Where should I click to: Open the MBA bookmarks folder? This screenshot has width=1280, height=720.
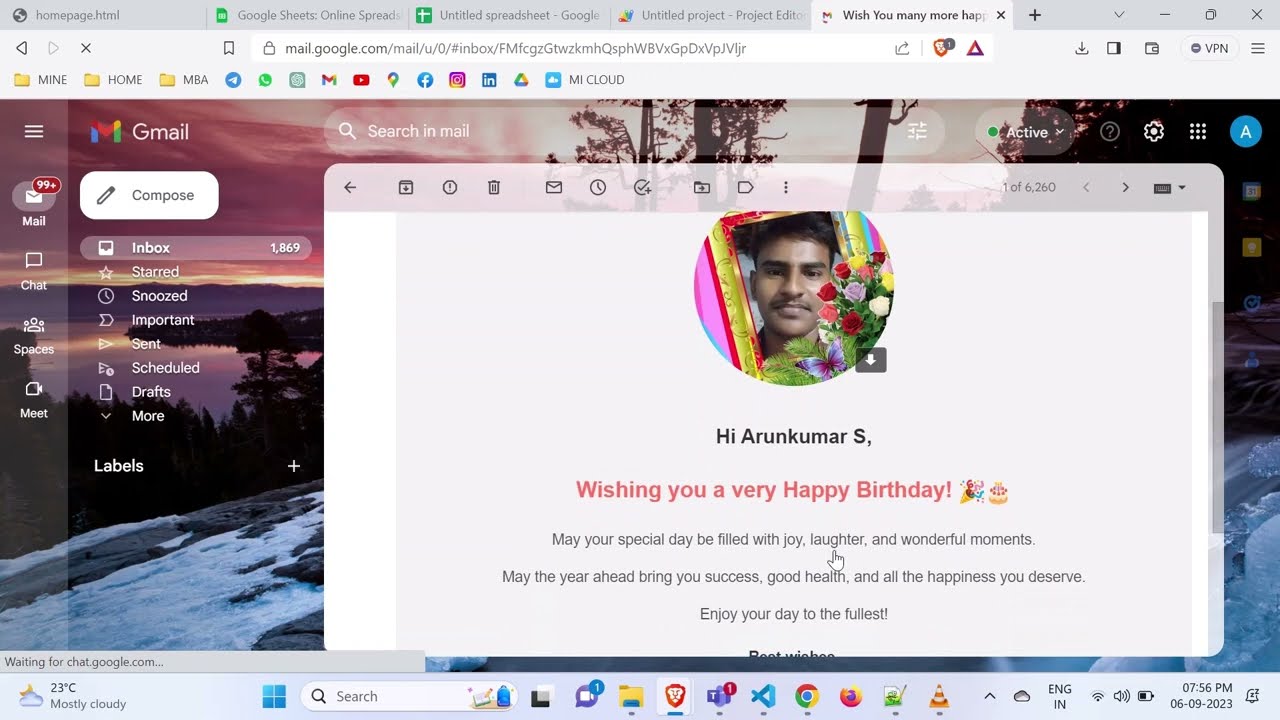click(x=184, y=80)
